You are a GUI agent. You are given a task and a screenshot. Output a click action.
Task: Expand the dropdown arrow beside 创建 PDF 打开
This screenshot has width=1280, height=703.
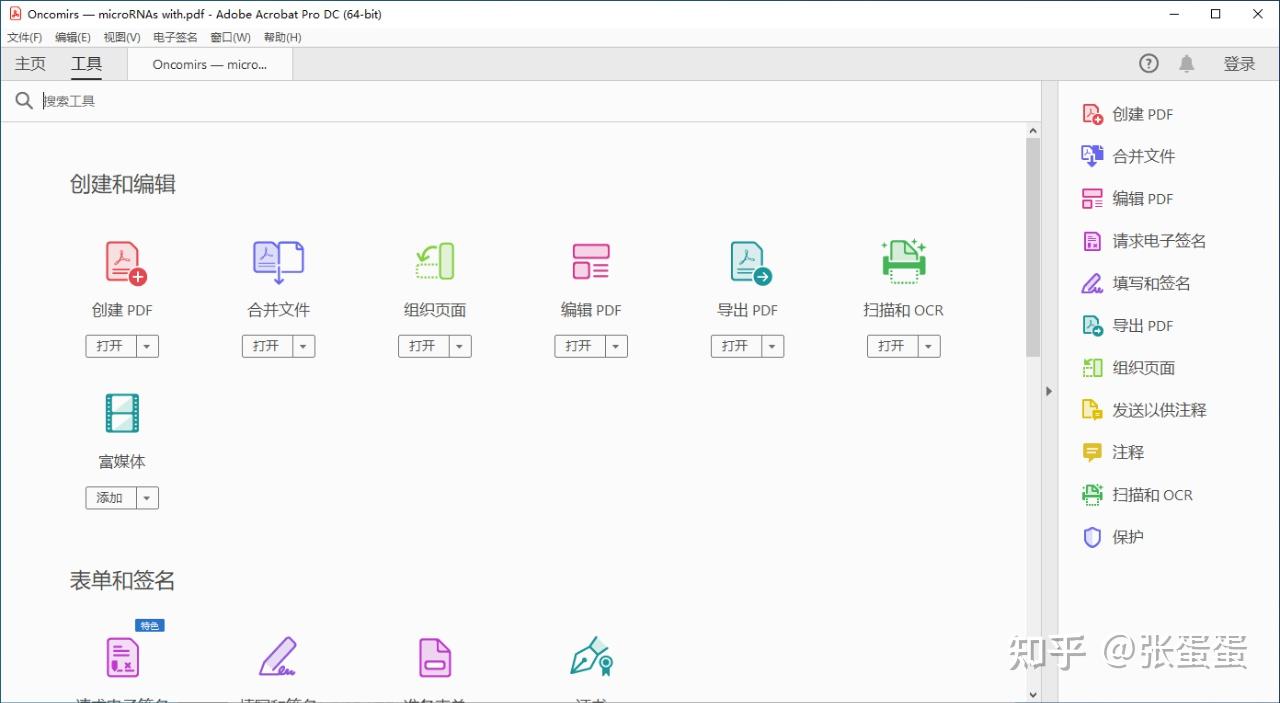(x=147, y=346)
